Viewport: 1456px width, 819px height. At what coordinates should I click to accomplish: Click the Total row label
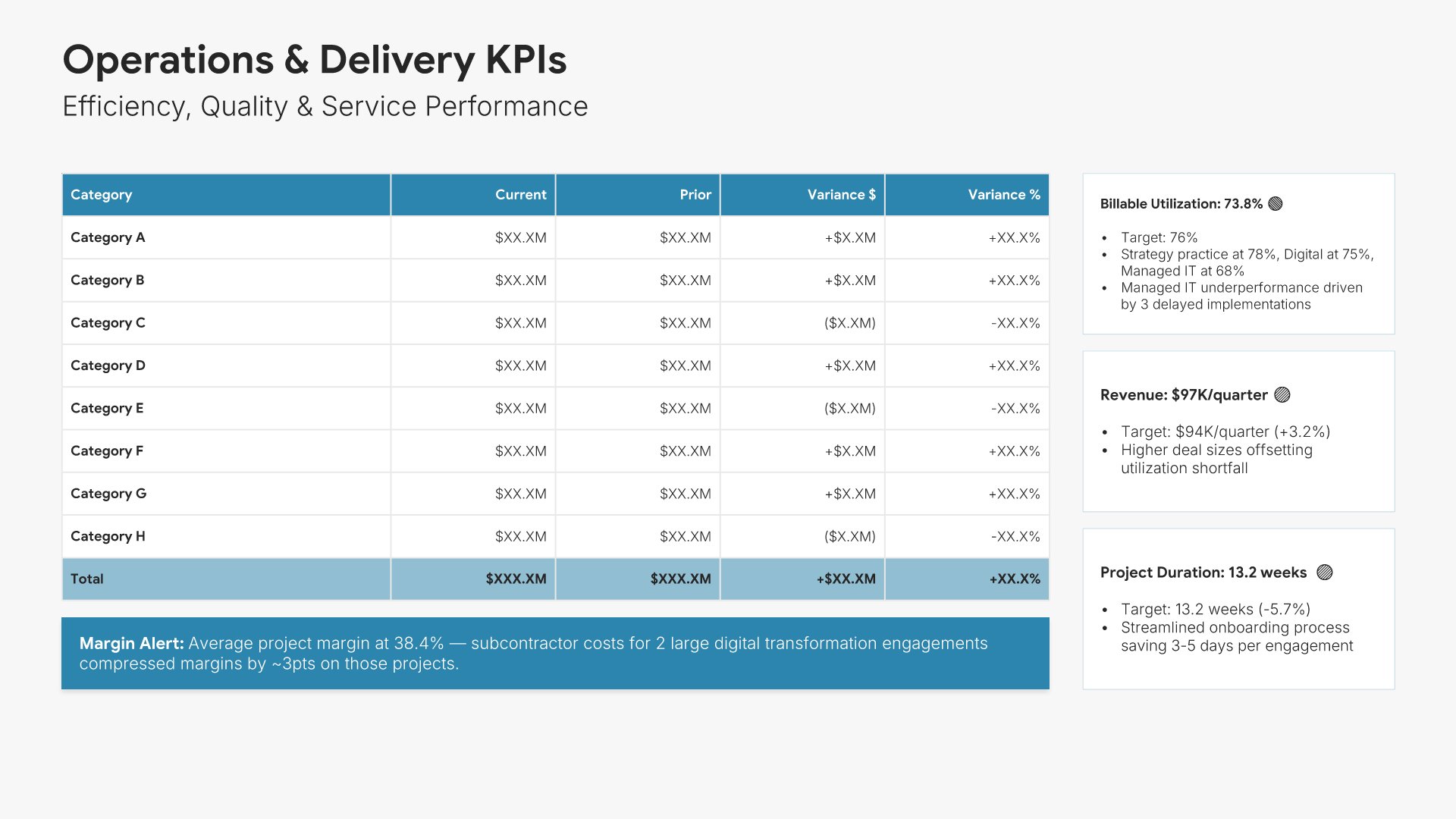tap(87, 579)
